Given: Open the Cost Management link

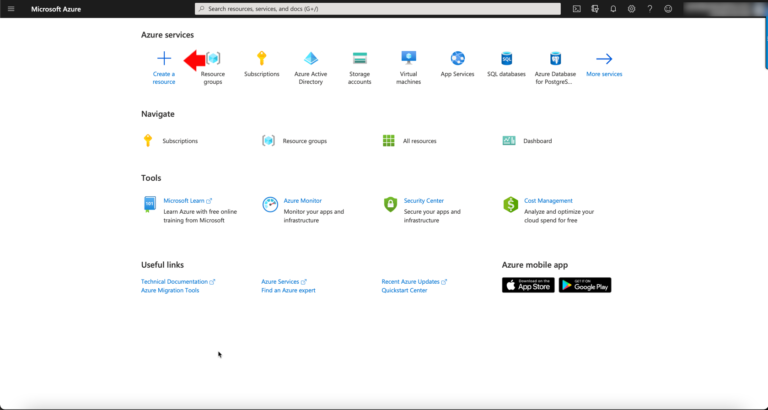Looking at the screenshot, I should [548, 201].
